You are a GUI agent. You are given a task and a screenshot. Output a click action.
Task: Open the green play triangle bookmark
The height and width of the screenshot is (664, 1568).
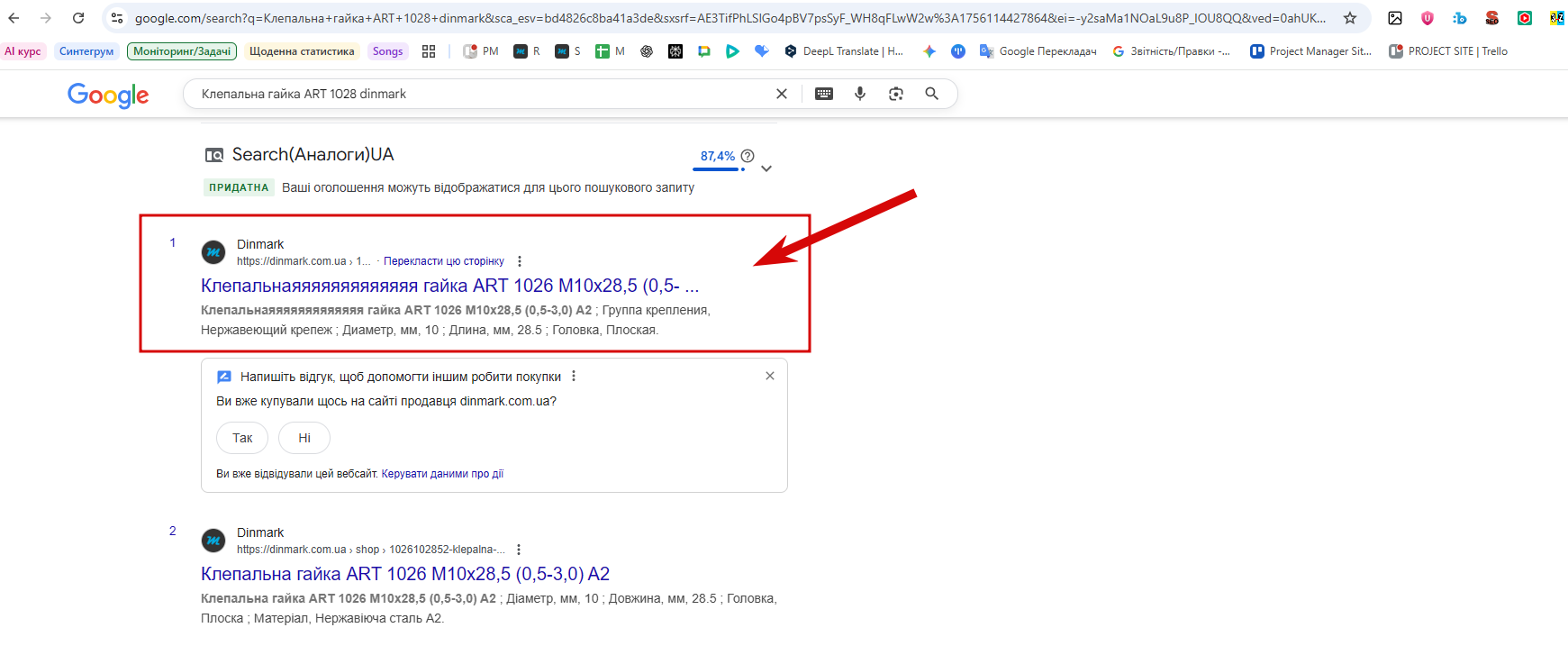[x=732, y=51]
